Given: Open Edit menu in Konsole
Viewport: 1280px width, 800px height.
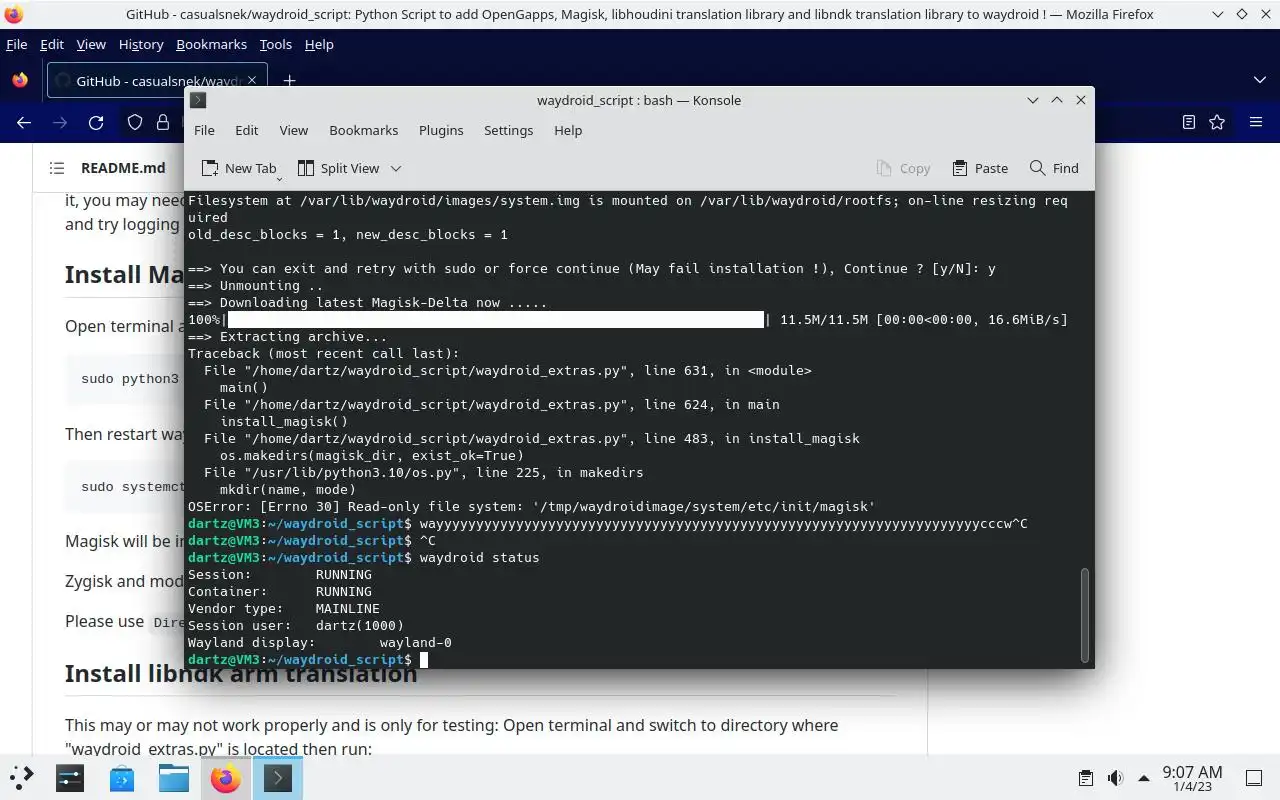Looking at the screenshot, I should pyautogui.click(x=246, y=130).
